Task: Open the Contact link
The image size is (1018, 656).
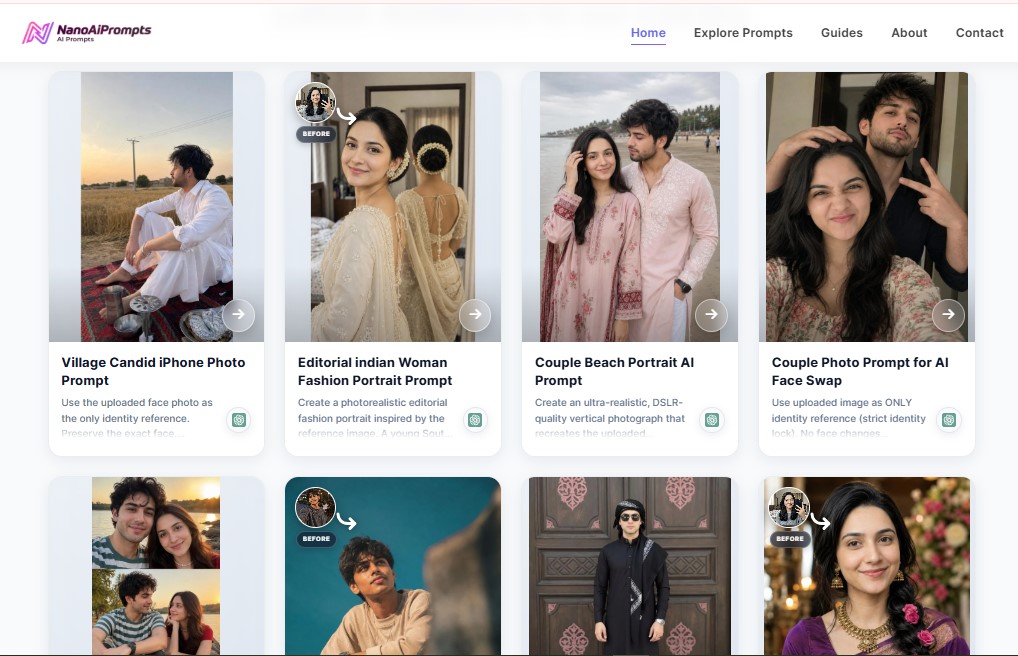Action: [x=979, y=32]
